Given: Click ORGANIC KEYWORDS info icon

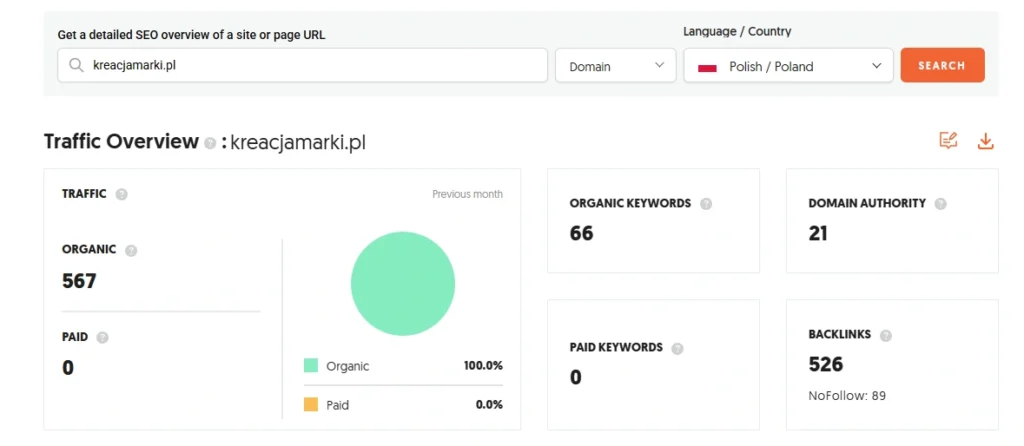Looking at the screenshot, I should (706, 204).
